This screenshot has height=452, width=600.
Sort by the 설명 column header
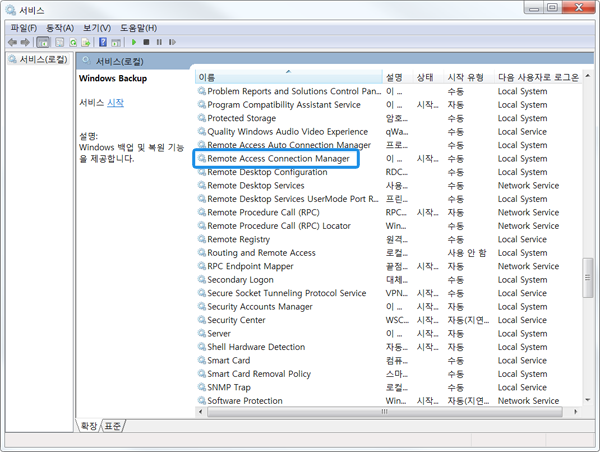397,77
